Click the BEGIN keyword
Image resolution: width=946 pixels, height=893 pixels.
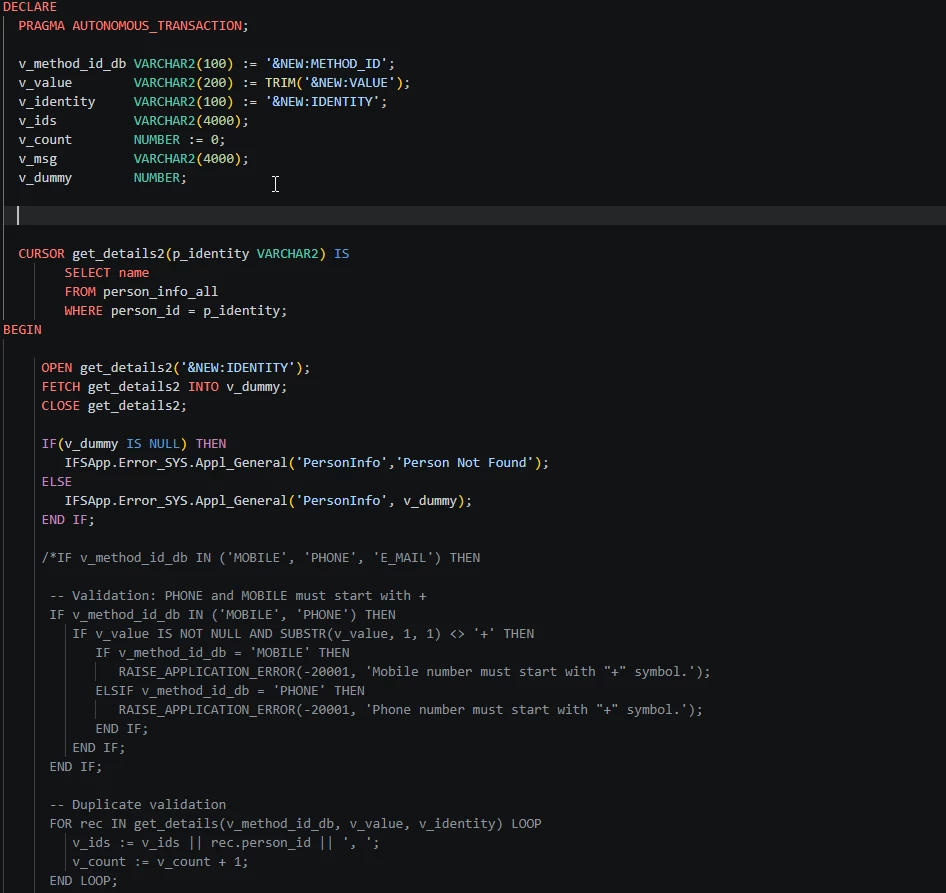tap(22, 329)
